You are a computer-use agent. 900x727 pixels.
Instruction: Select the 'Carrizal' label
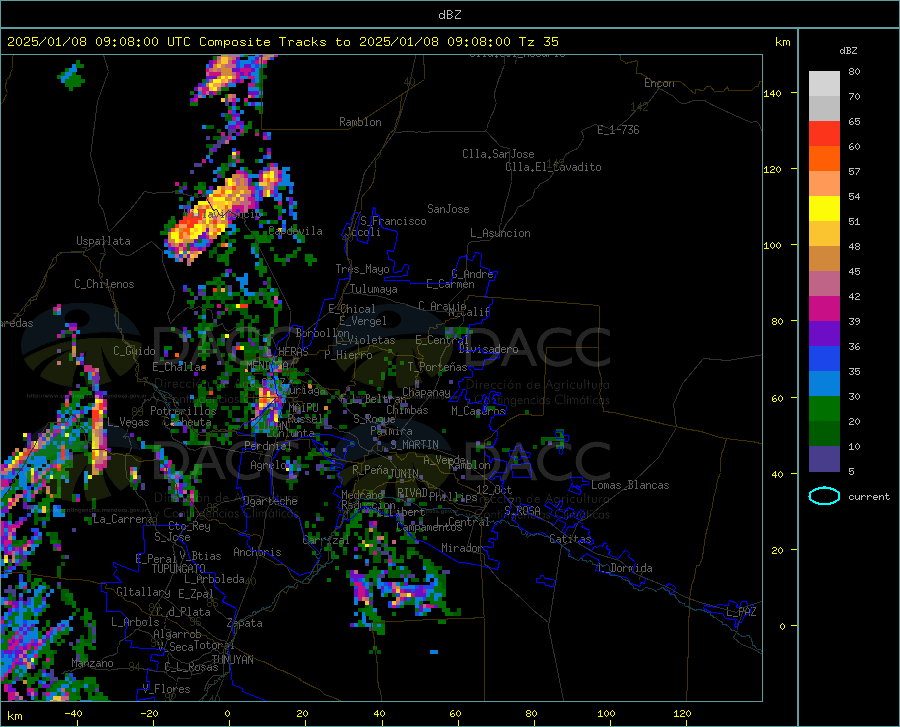pos(325,540)
